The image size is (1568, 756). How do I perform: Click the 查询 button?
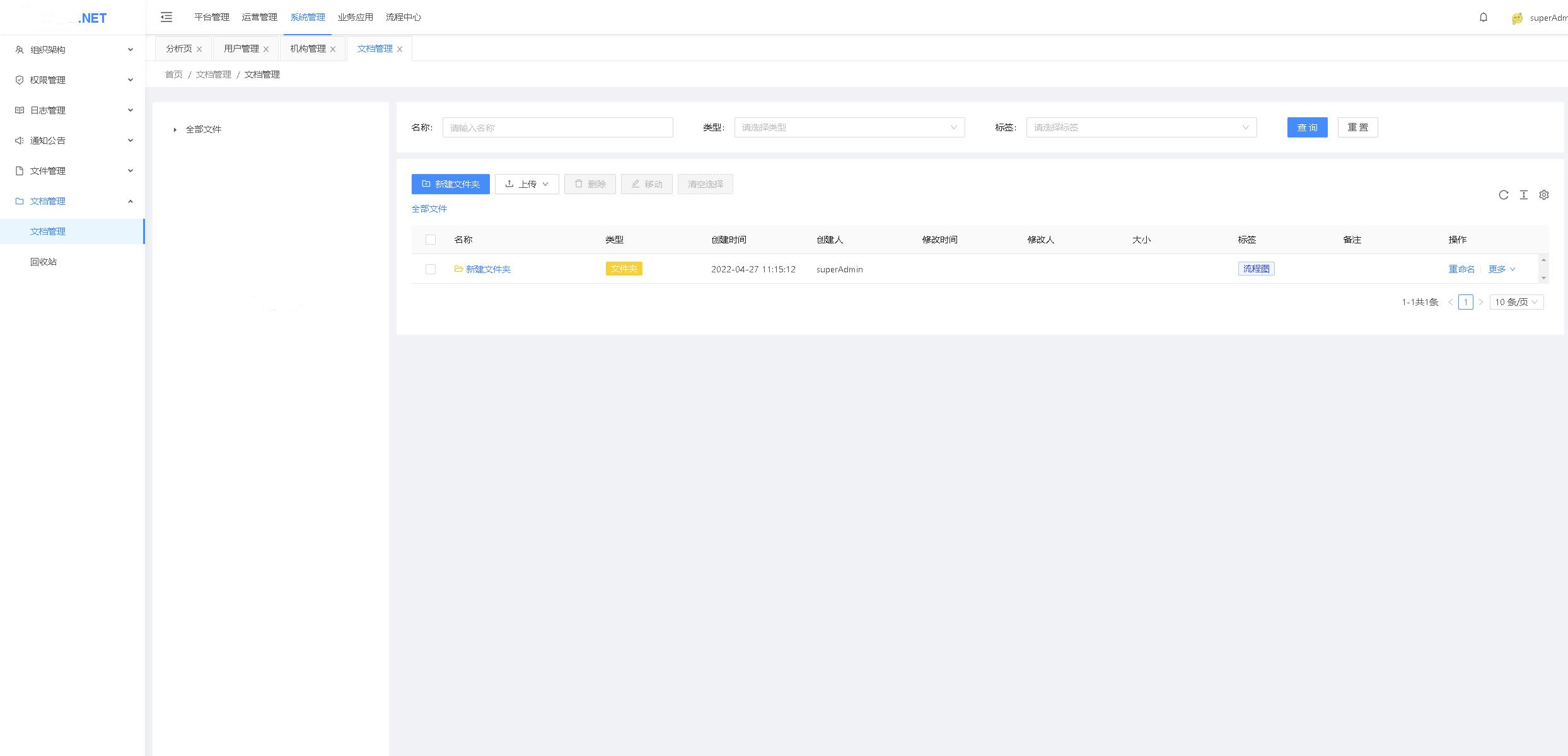1306,127
